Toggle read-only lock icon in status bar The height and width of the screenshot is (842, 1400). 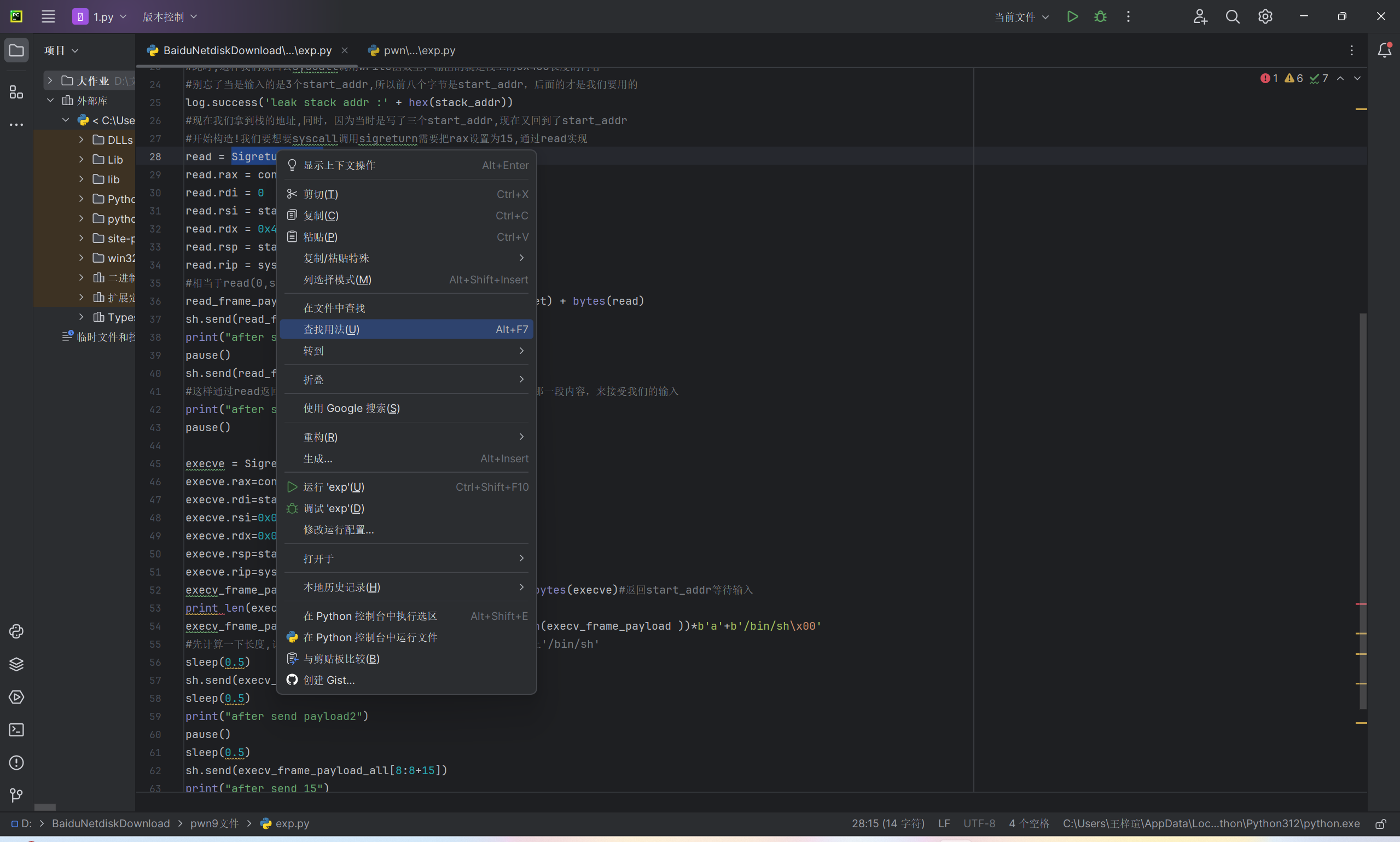coord(1381,823)
